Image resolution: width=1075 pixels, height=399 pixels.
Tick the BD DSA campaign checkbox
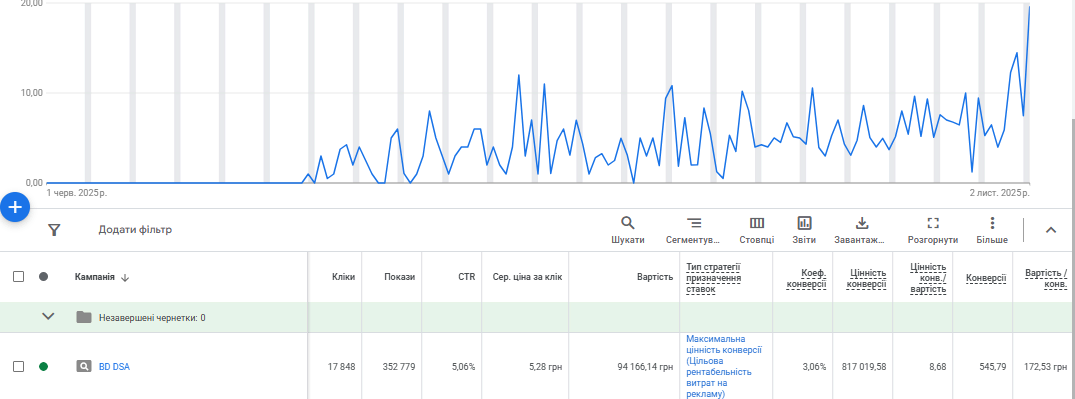[19, 367]
